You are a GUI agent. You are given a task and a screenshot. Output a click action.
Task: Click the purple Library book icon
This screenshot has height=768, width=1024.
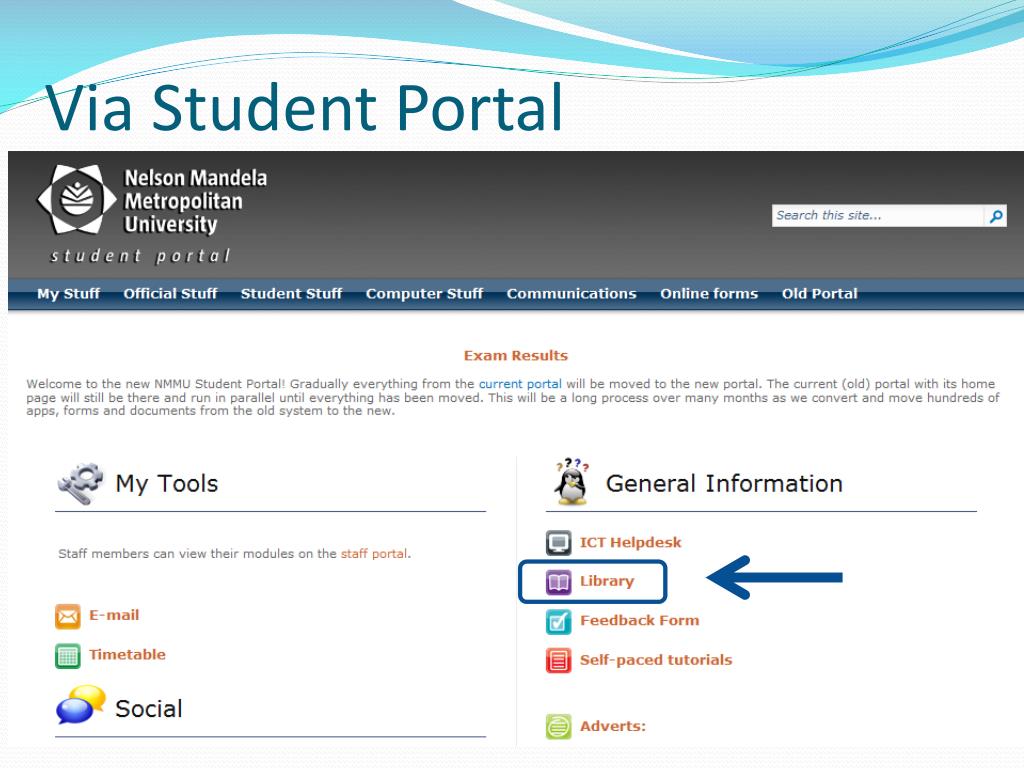pos(558,581)
